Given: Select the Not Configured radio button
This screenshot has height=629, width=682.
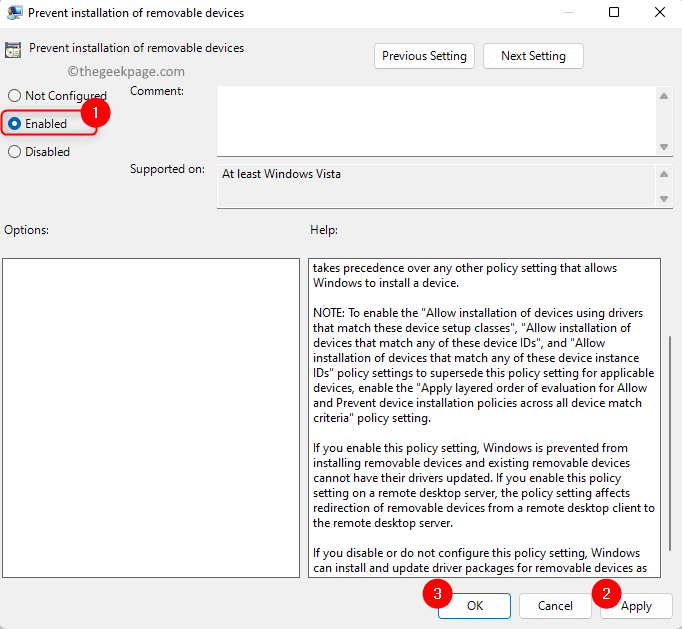Looking at the screenshot, I should point(14,96).
